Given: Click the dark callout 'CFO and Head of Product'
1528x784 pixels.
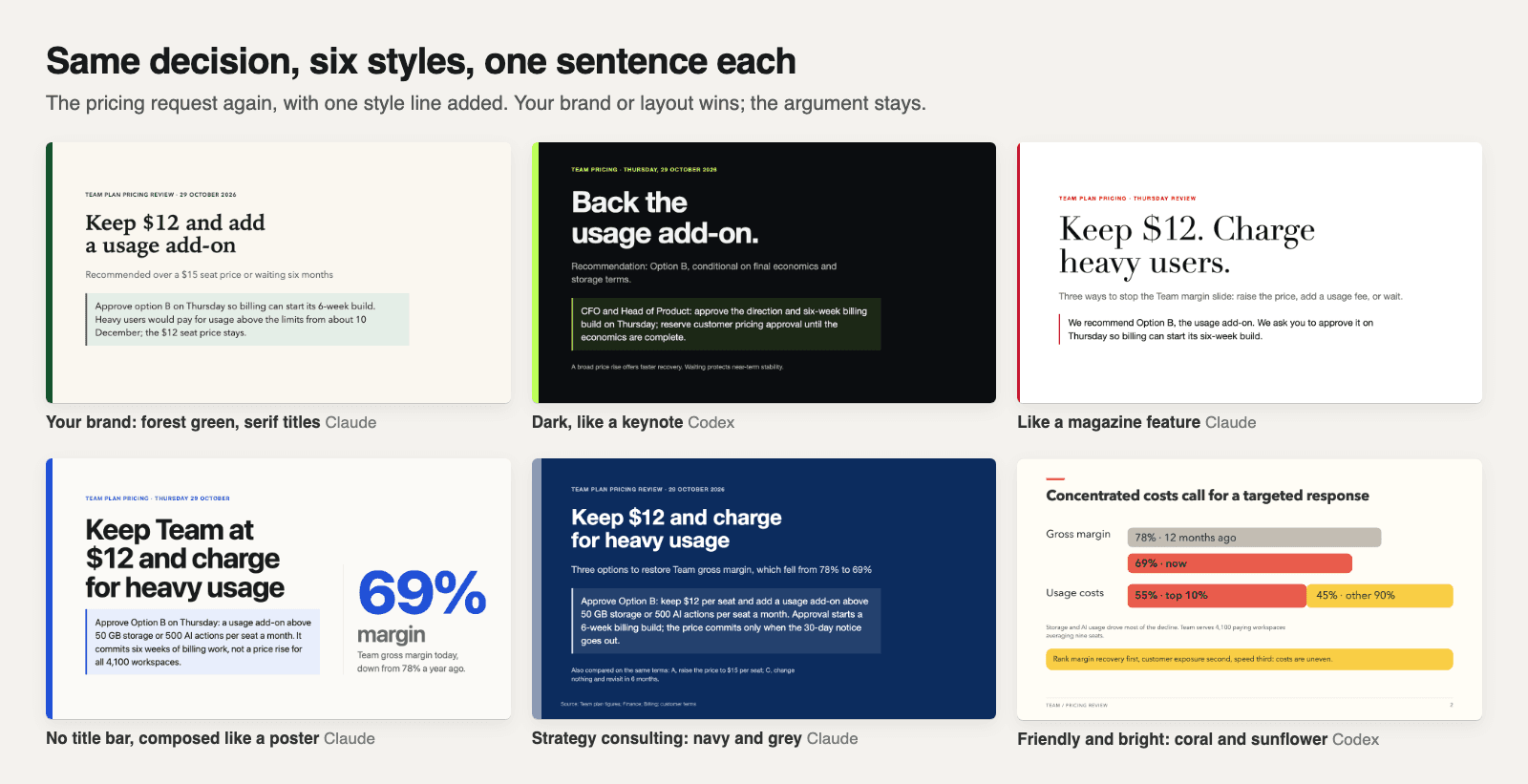Looking at the screenshot, I should (726, 324).
